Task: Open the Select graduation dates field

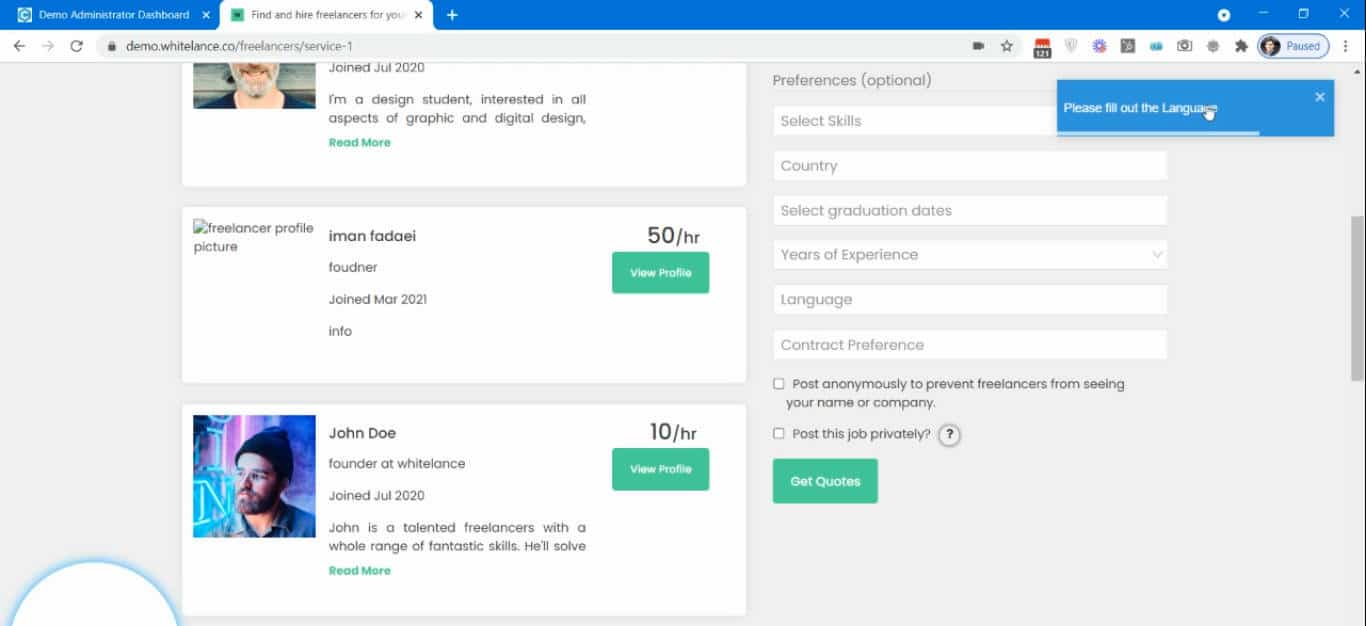Action: 970,211
